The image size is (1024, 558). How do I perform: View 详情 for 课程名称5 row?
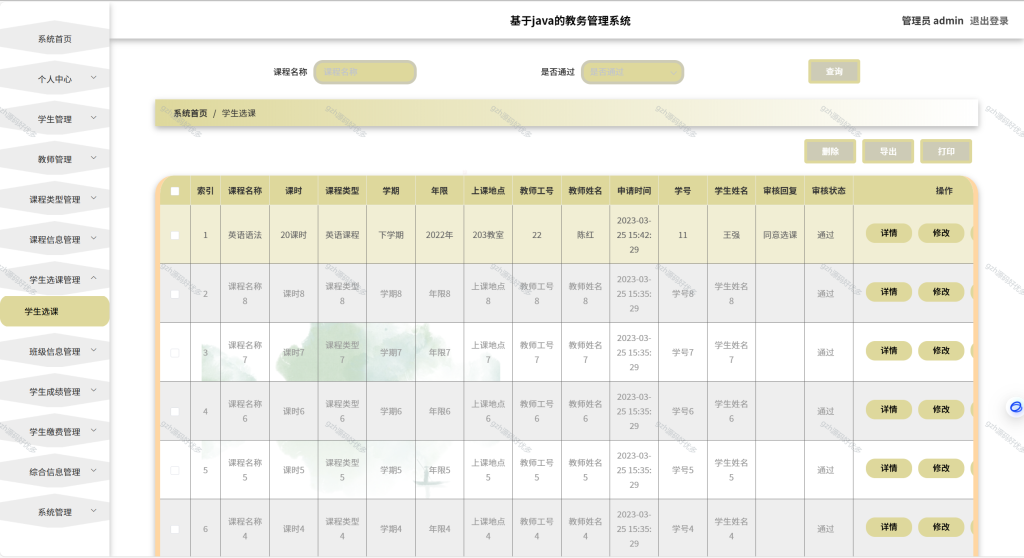(889, 468)
